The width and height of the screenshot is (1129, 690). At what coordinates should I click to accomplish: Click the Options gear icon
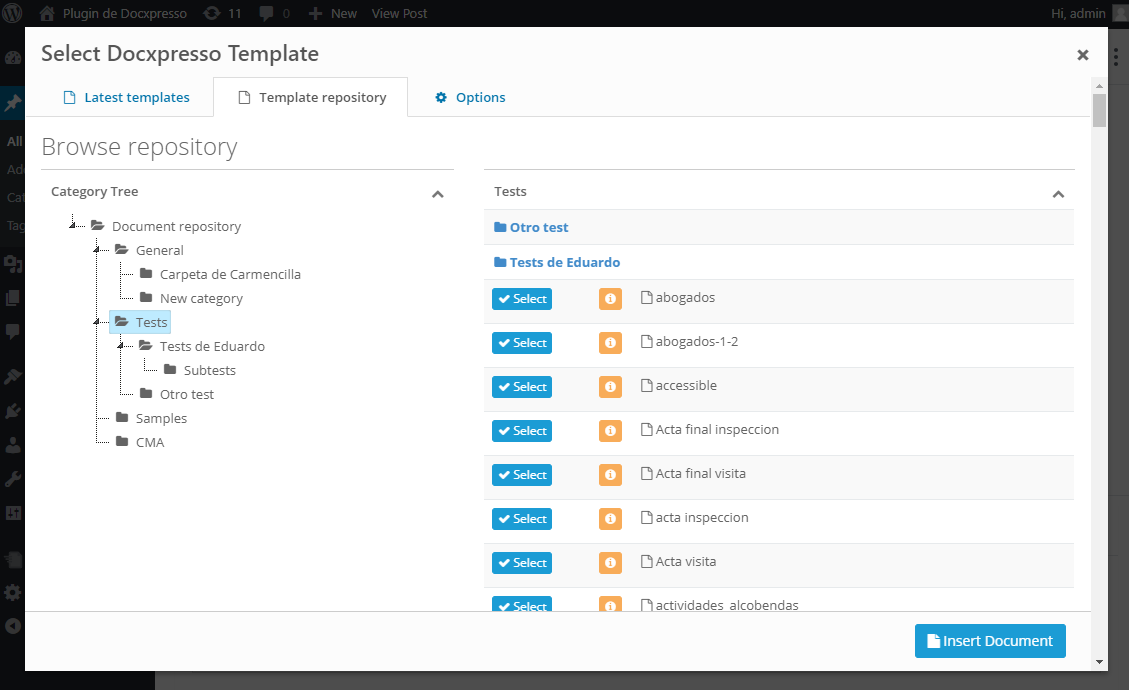point(441,97)
